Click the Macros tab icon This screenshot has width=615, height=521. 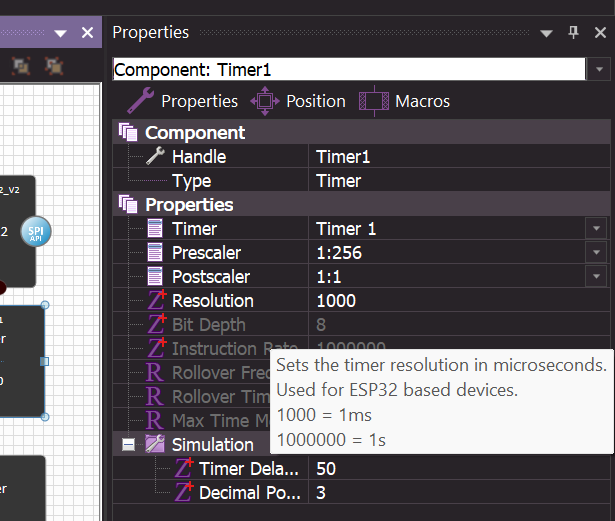coord(374,101)
